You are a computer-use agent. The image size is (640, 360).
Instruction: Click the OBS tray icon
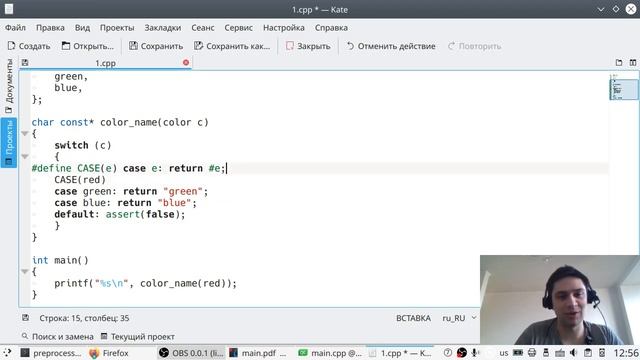462,353
